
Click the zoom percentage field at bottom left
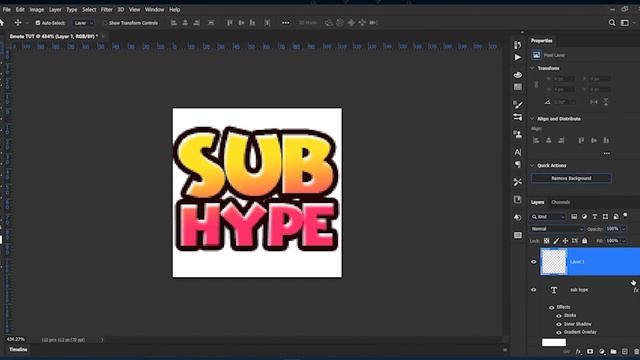click(16, 340)
